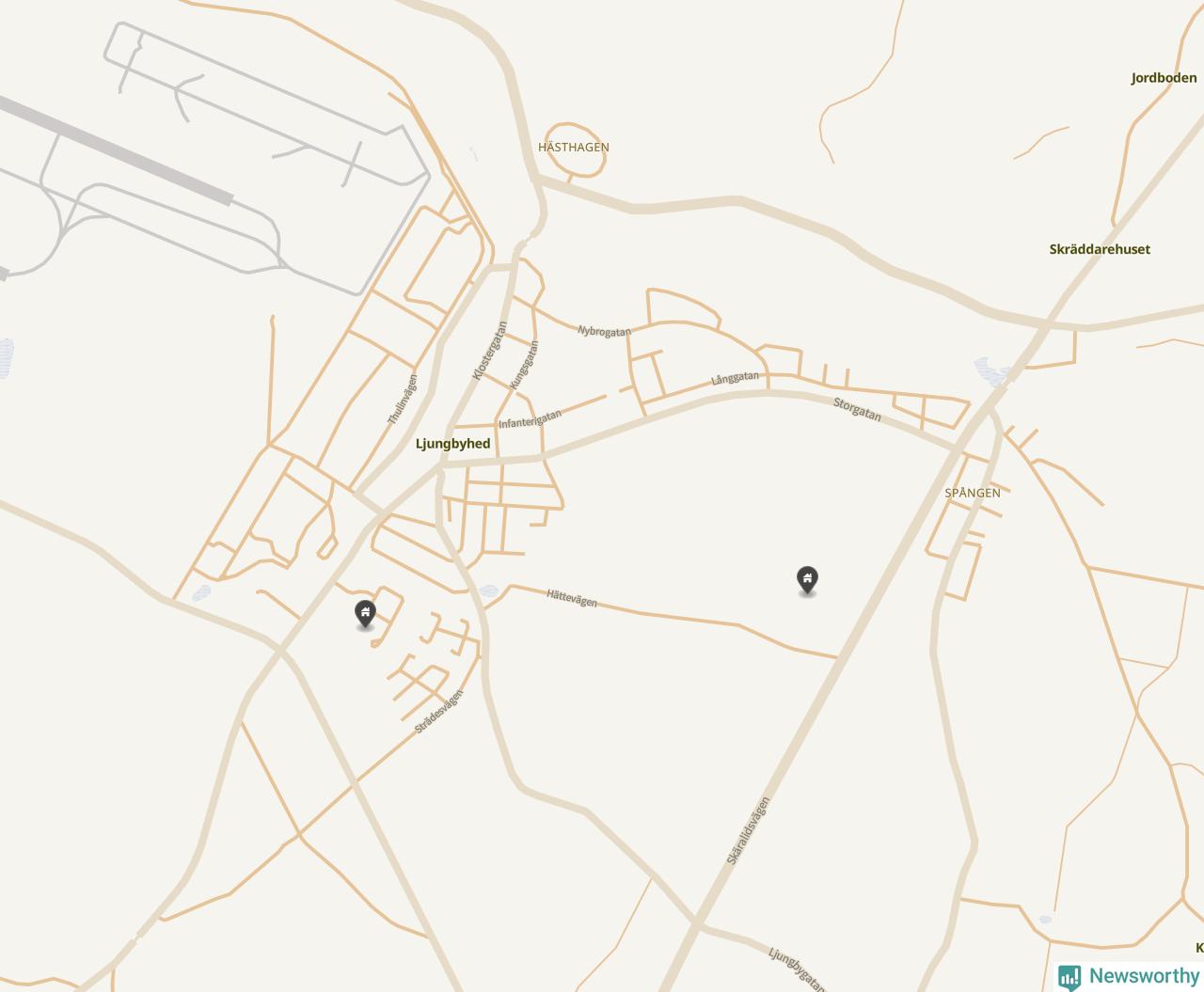Click the house marker near Strädesvägen
This screenshot has width=1204, height=992.
point(365,615)
